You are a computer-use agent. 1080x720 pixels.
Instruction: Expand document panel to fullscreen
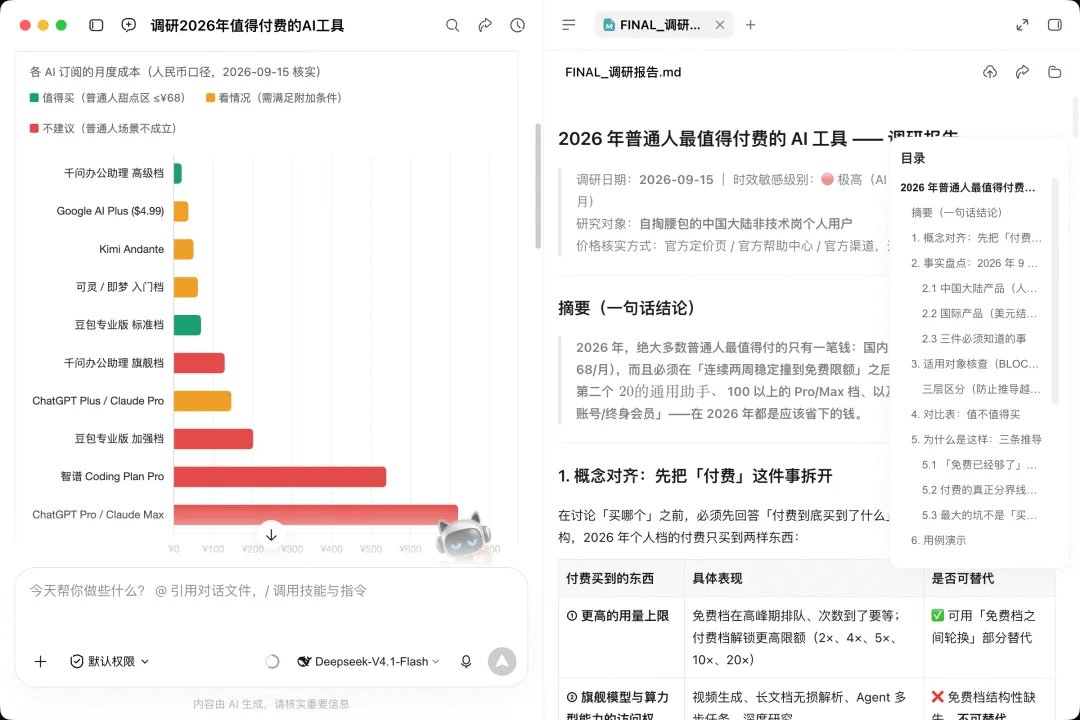point(1022,25)
